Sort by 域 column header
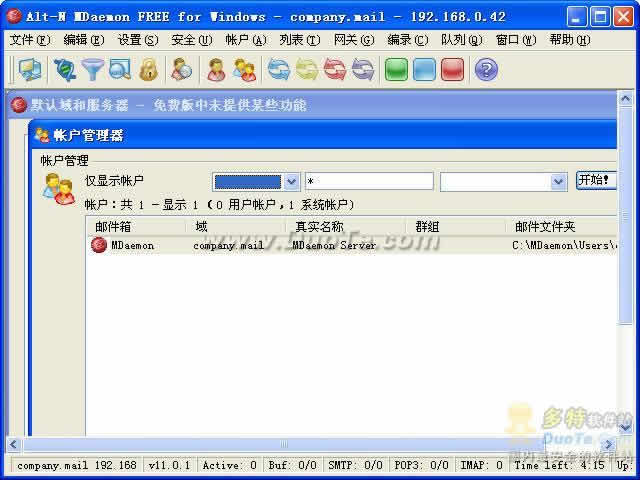 click(236, 227)
